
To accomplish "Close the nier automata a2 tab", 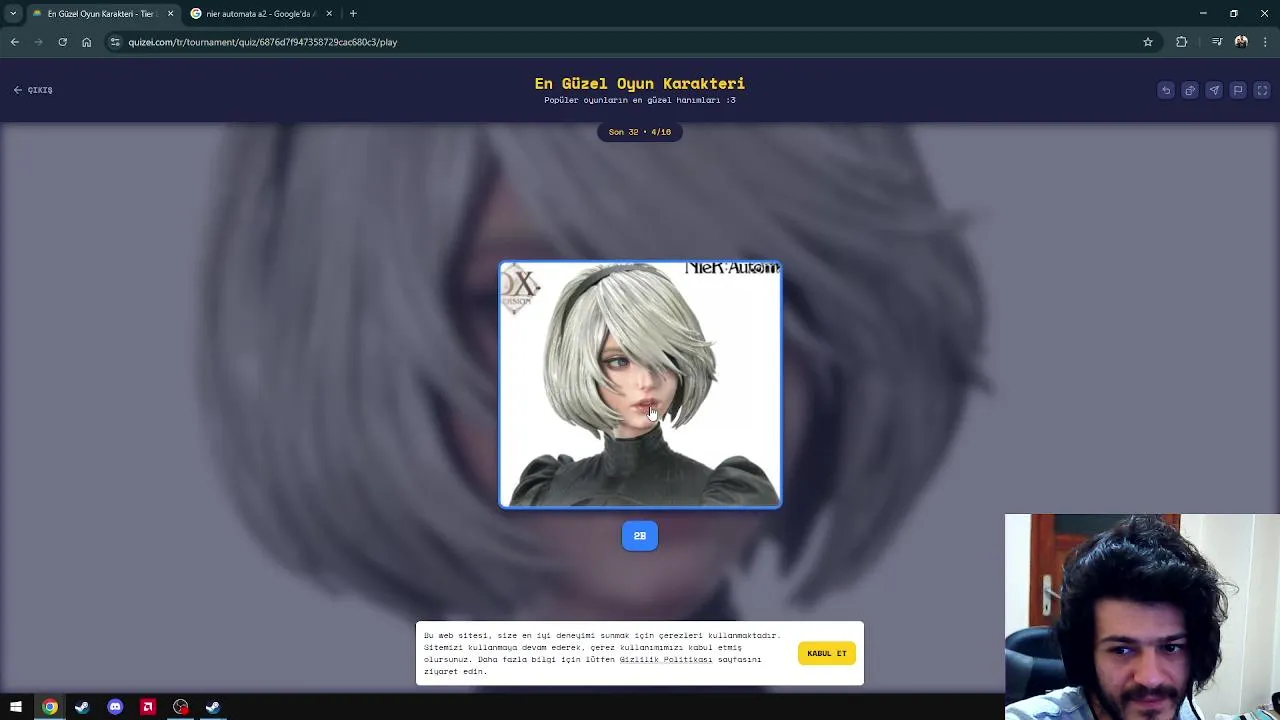I will pyautogui.click(x=329, y=14).
